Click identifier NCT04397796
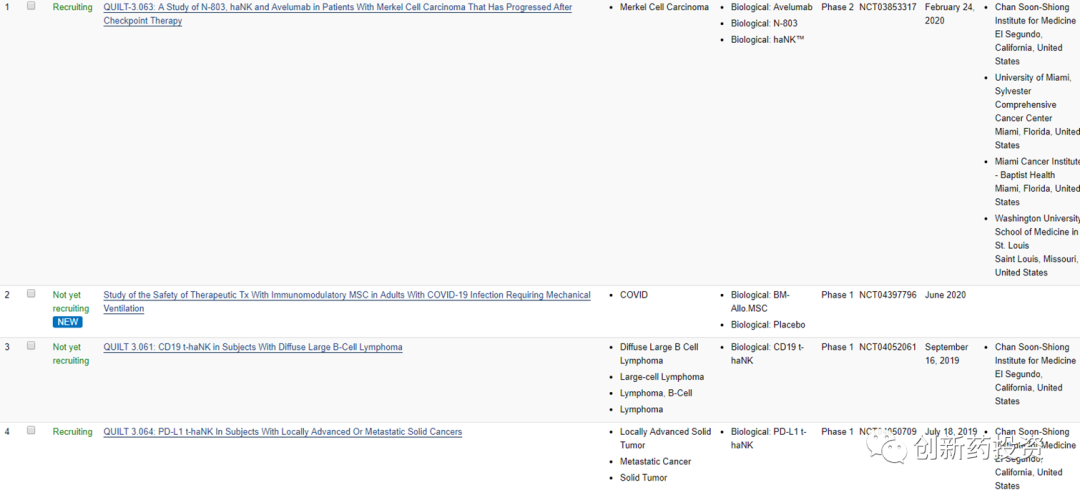The image size is (1080, 495). pyautogui.click(x=887, y=295)
